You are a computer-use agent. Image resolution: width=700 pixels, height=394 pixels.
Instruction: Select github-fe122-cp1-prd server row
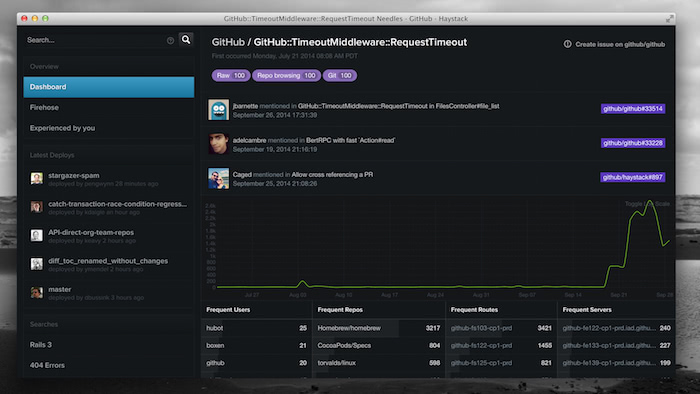(x=616, y=328)
